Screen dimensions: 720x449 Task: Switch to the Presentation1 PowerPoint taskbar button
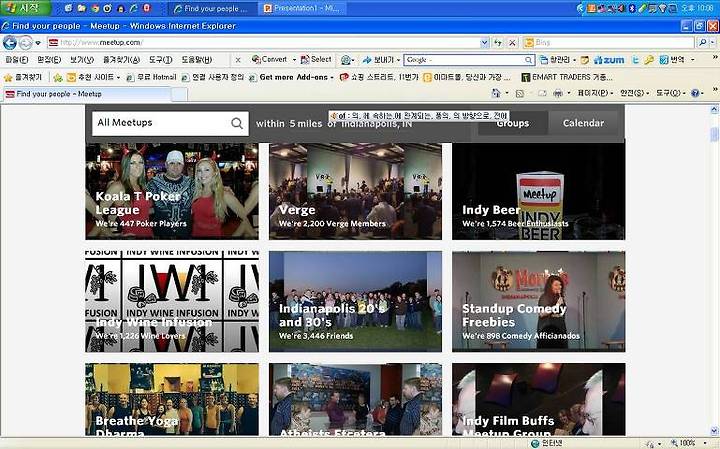point(303,8)
